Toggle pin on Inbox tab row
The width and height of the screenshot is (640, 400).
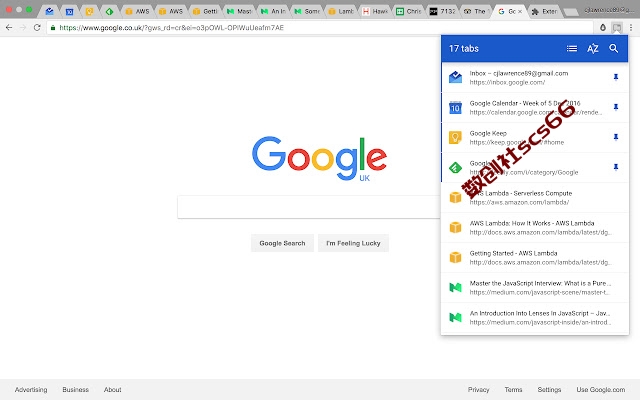coord(616,77)
